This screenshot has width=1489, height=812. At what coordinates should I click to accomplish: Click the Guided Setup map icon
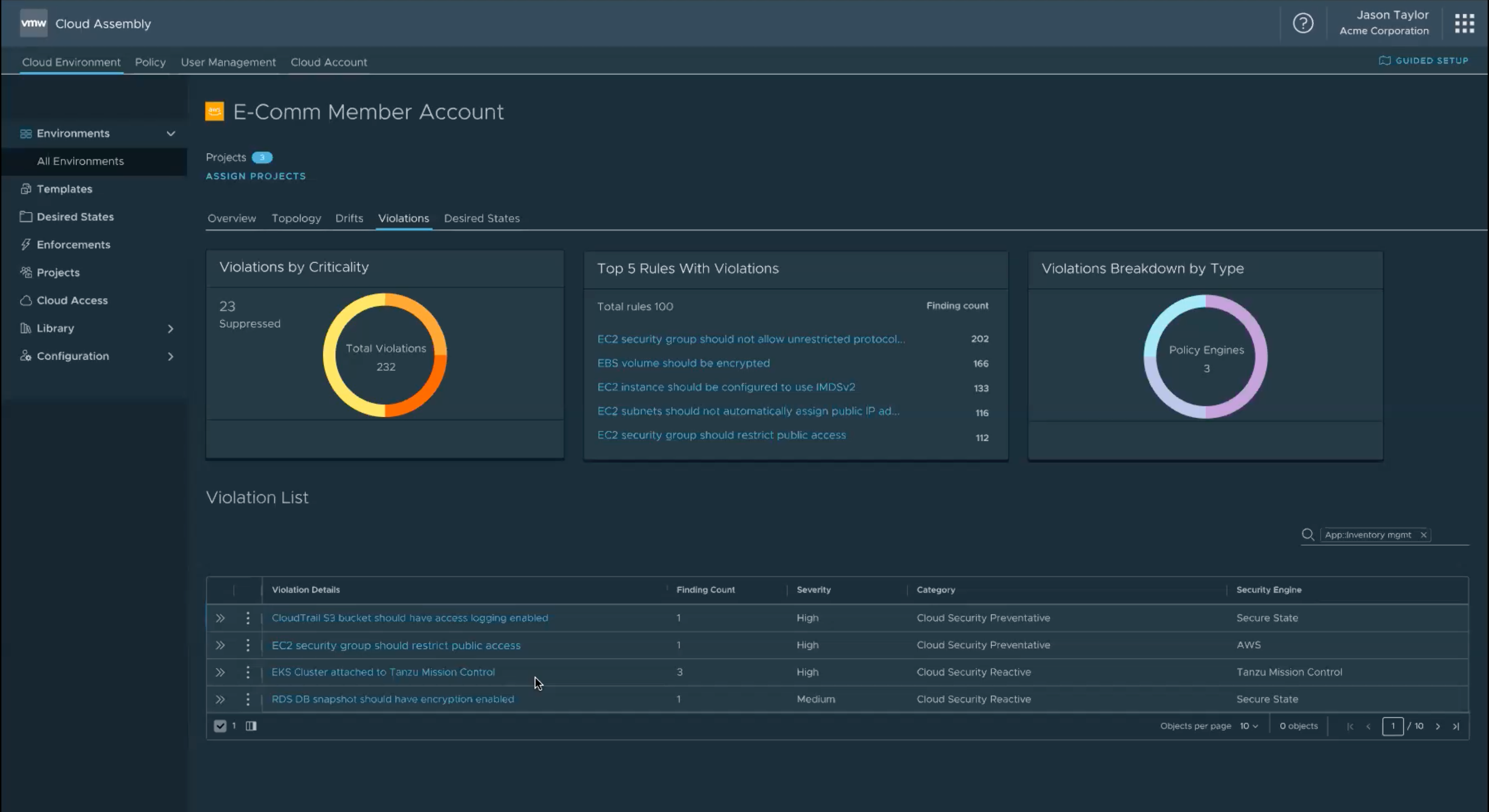[x=1384, y=61]
